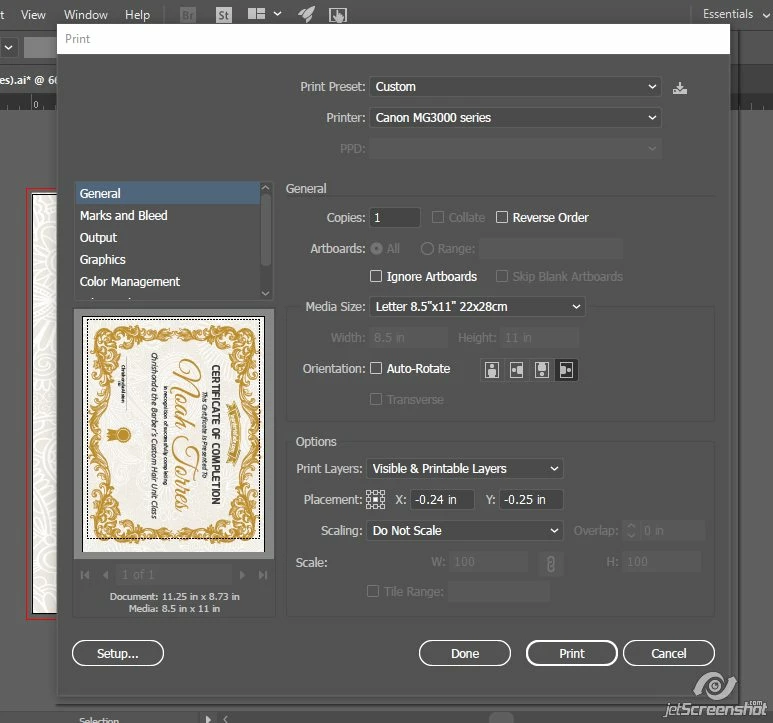Click the Media Width field
The width and height of the screenshot is (773, 723).
click(408, 338)
